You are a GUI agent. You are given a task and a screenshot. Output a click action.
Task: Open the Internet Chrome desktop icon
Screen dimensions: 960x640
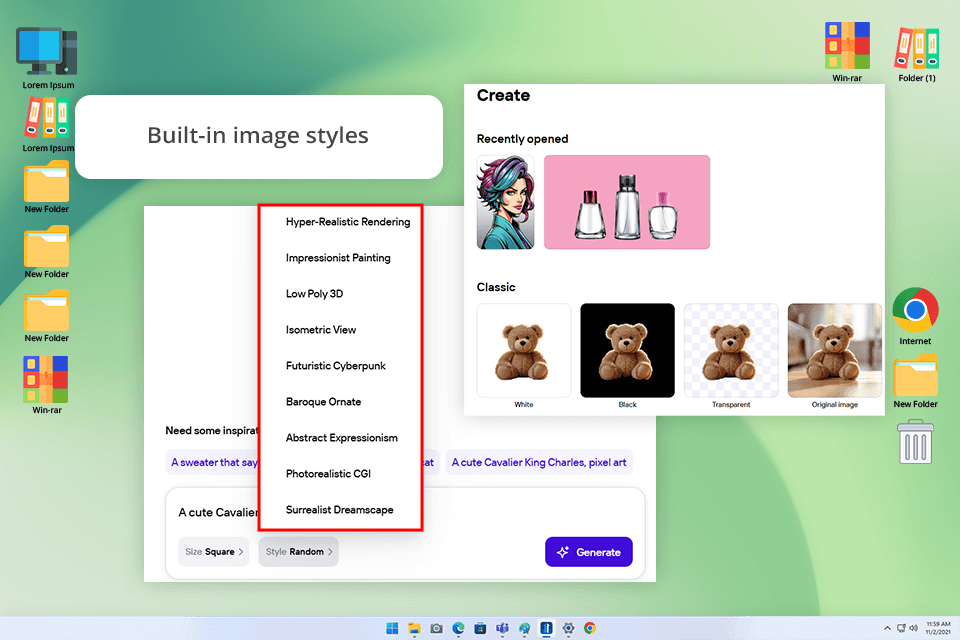(915, 316)
